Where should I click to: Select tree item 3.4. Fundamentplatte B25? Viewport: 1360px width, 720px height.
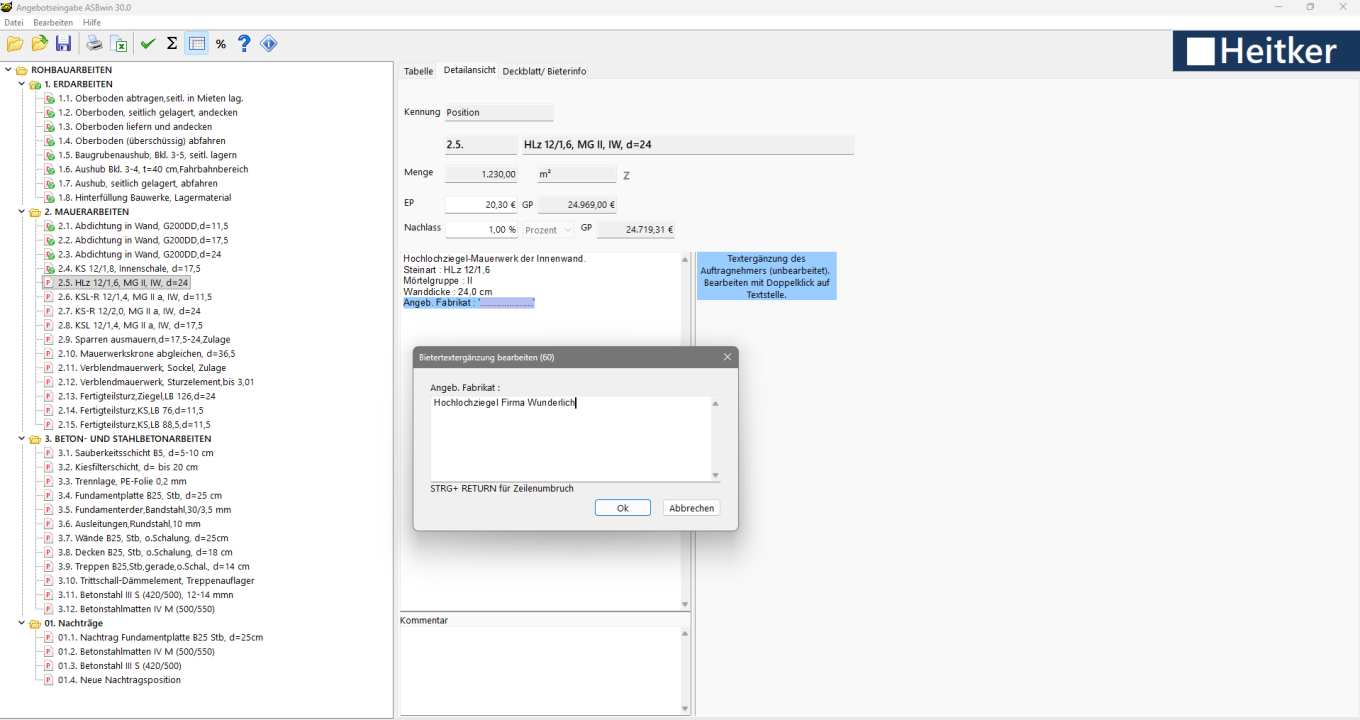139,495
